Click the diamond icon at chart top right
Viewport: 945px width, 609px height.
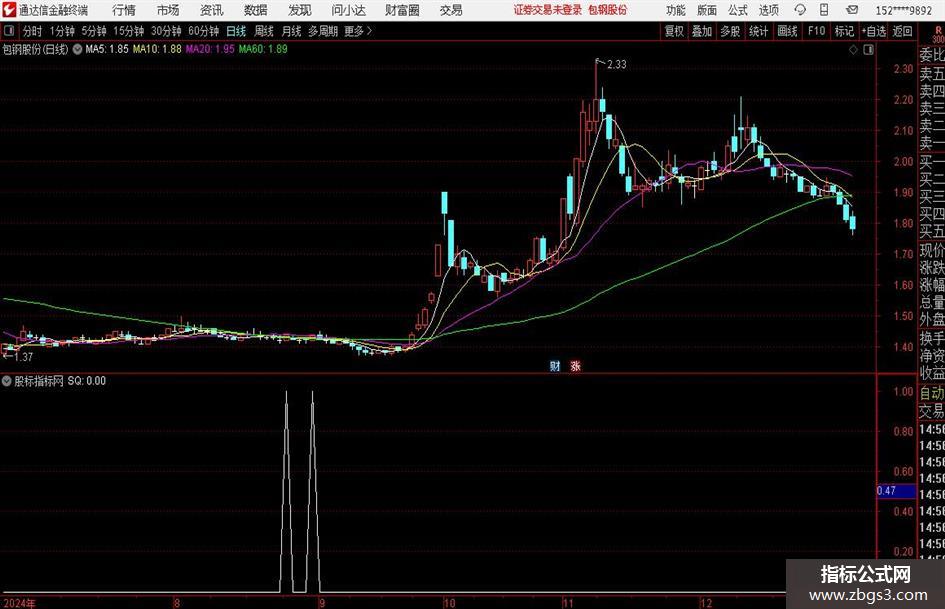(x=853, y=50)
